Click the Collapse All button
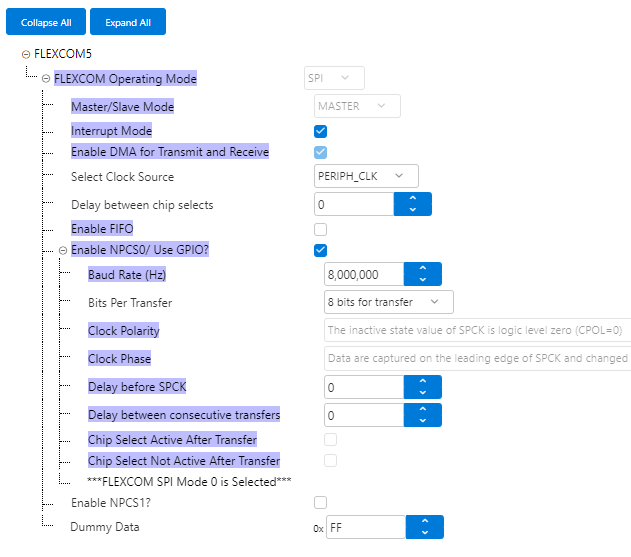The image size is (631, 557). coord(45,22)
